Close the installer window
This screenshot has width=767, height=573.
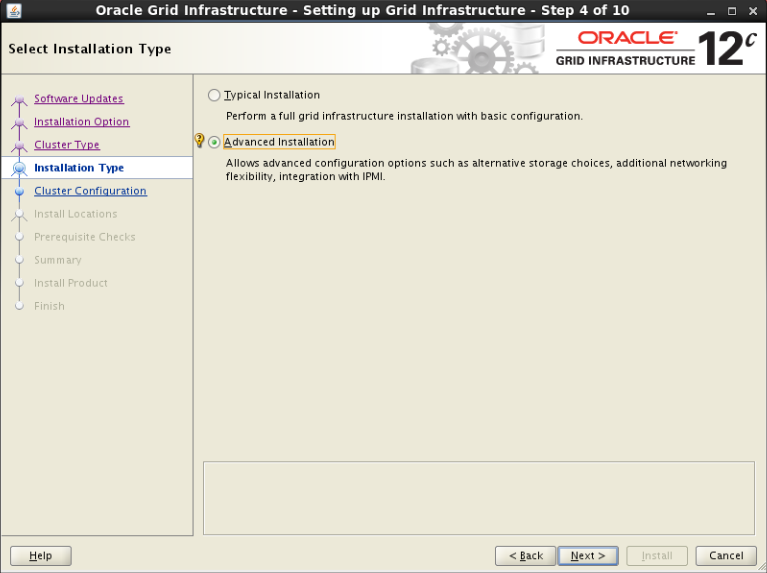[x=753, y=11]
